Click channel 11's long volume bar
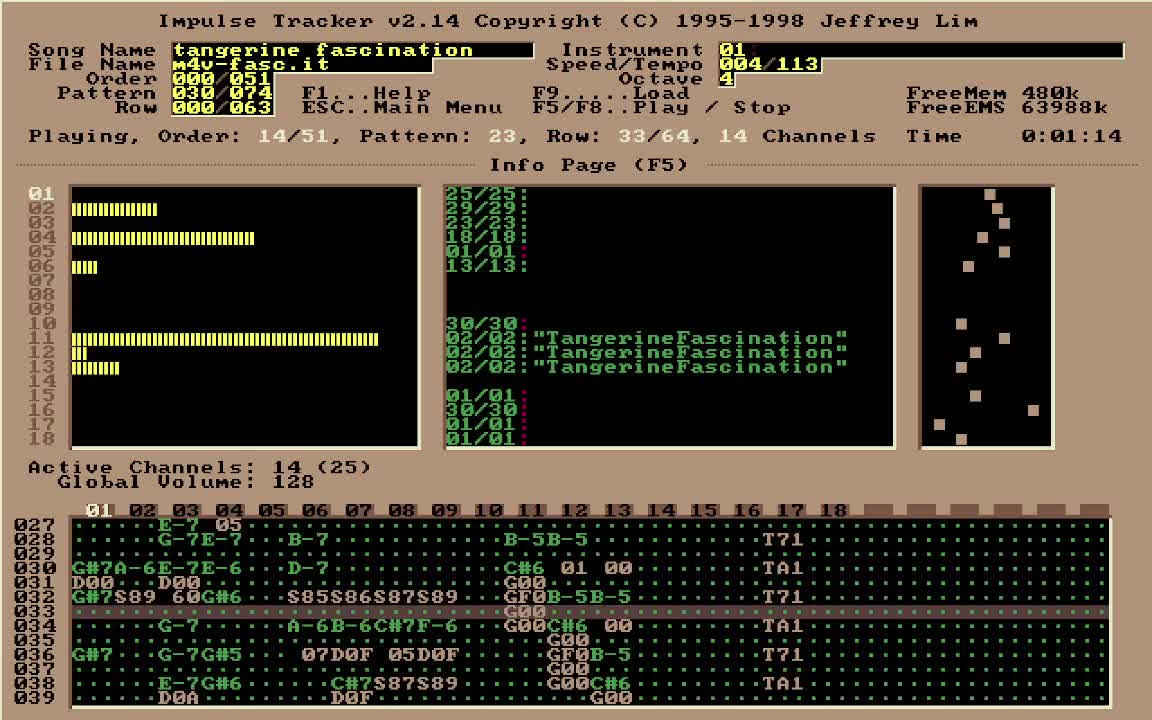 (x=225, y=339)
